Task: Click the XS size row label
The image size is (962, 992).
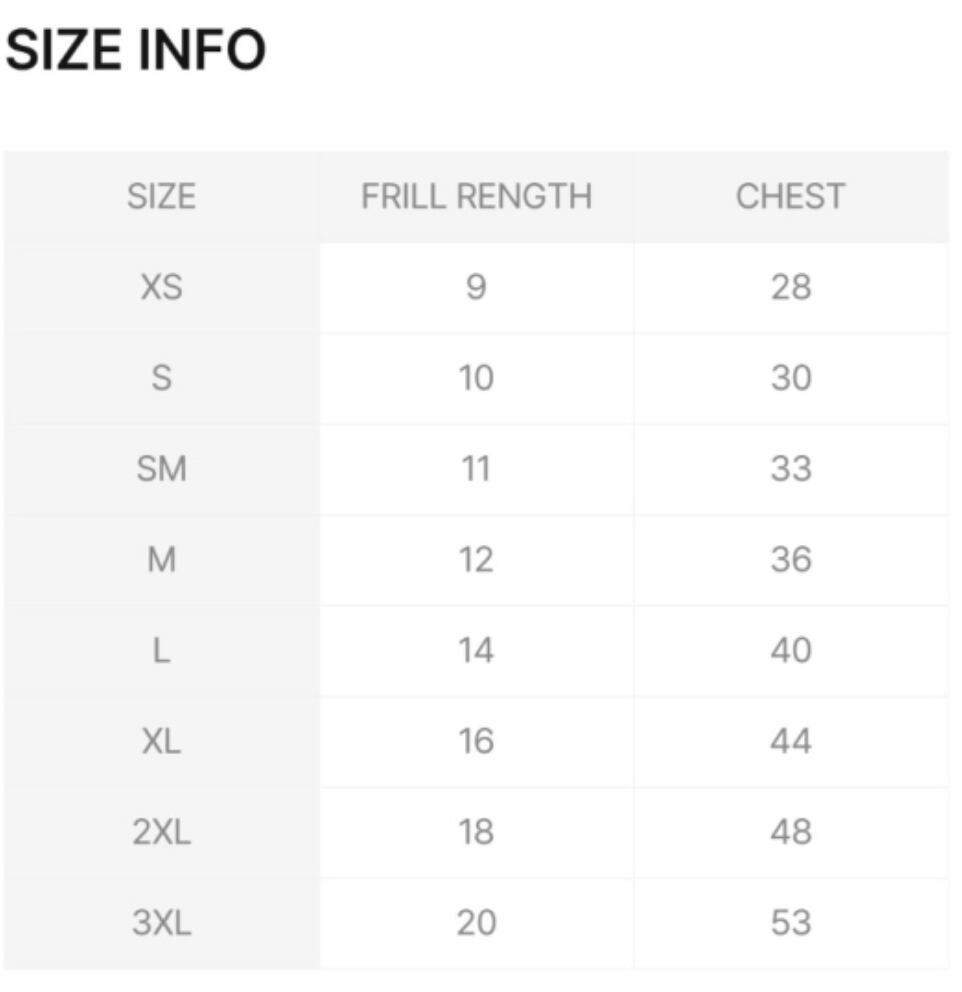Action: (161, 288)
